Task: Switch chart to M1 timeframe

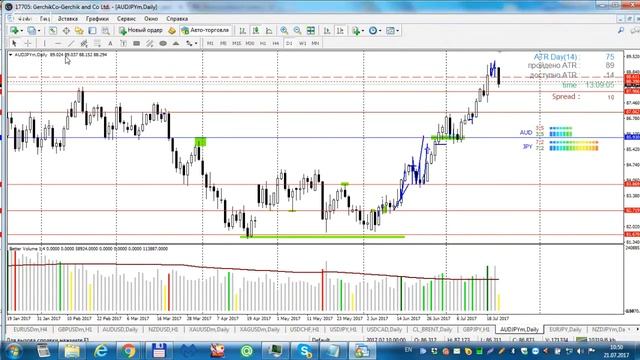Action: coord(210,43)
